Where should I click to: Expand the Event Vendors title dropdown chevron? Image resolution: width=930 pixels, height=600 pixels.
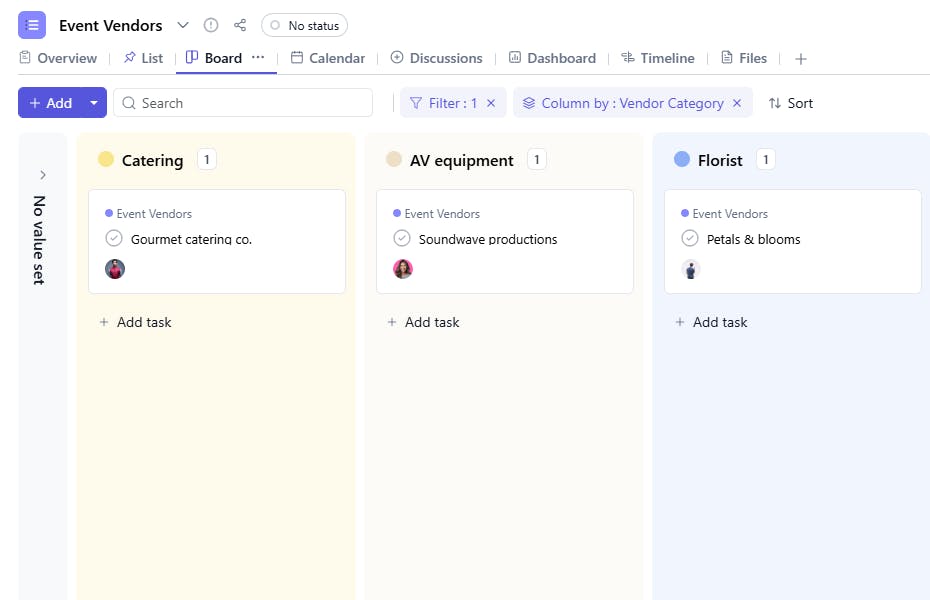(182, 25)
